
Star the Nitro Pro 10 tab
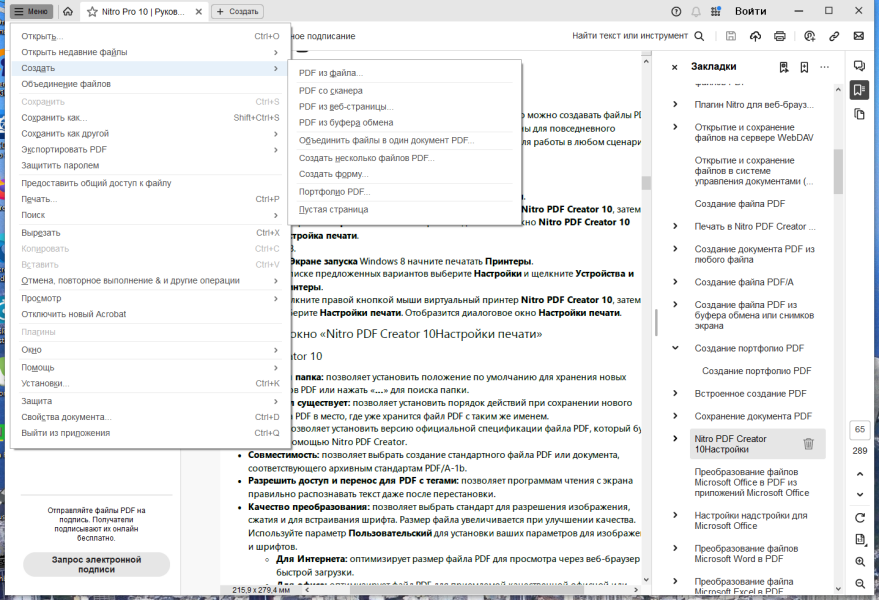coord(92,11)
